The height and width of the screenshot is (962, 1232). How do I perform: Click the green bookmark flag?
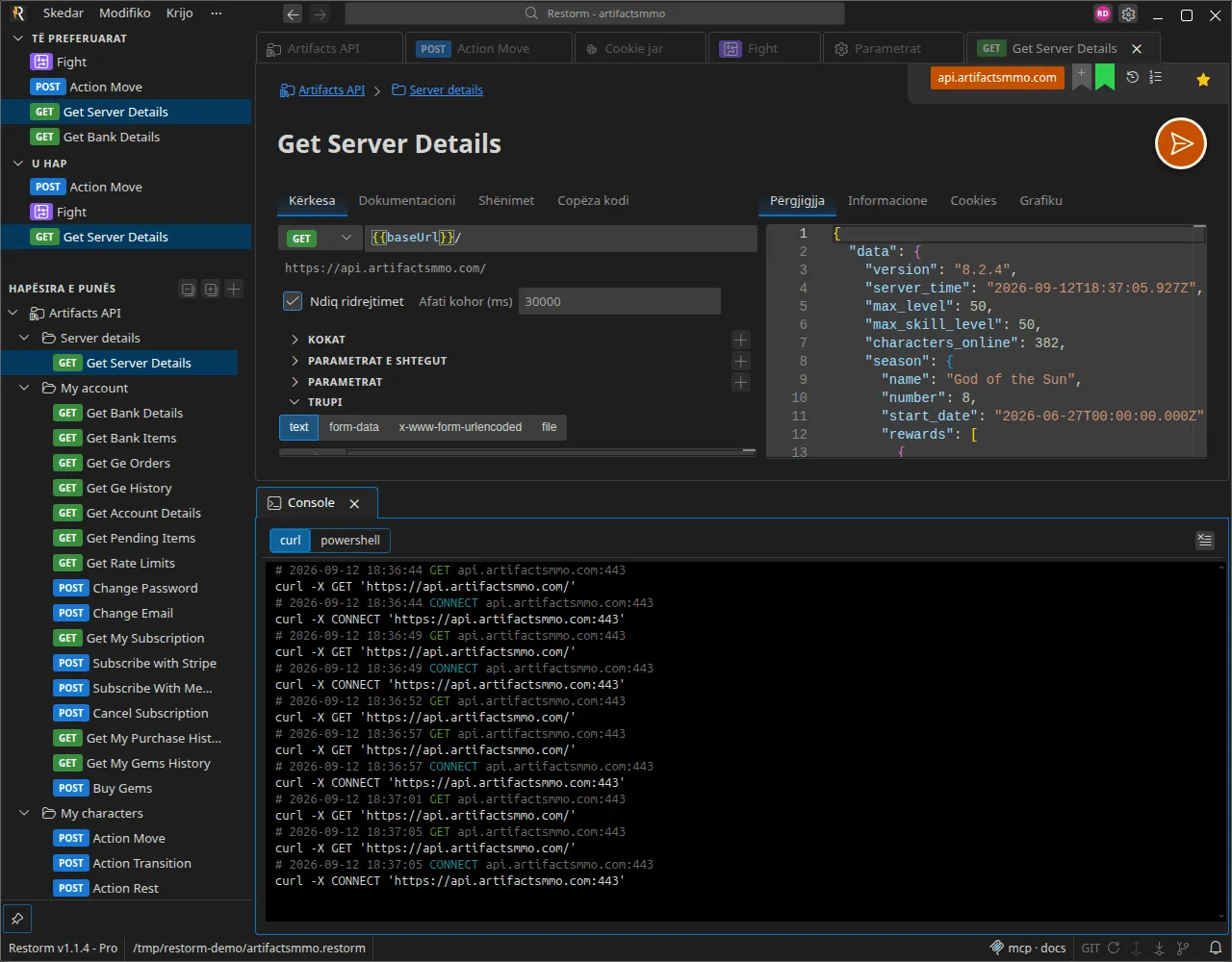pyautogui.click(x=1105, y=77)
